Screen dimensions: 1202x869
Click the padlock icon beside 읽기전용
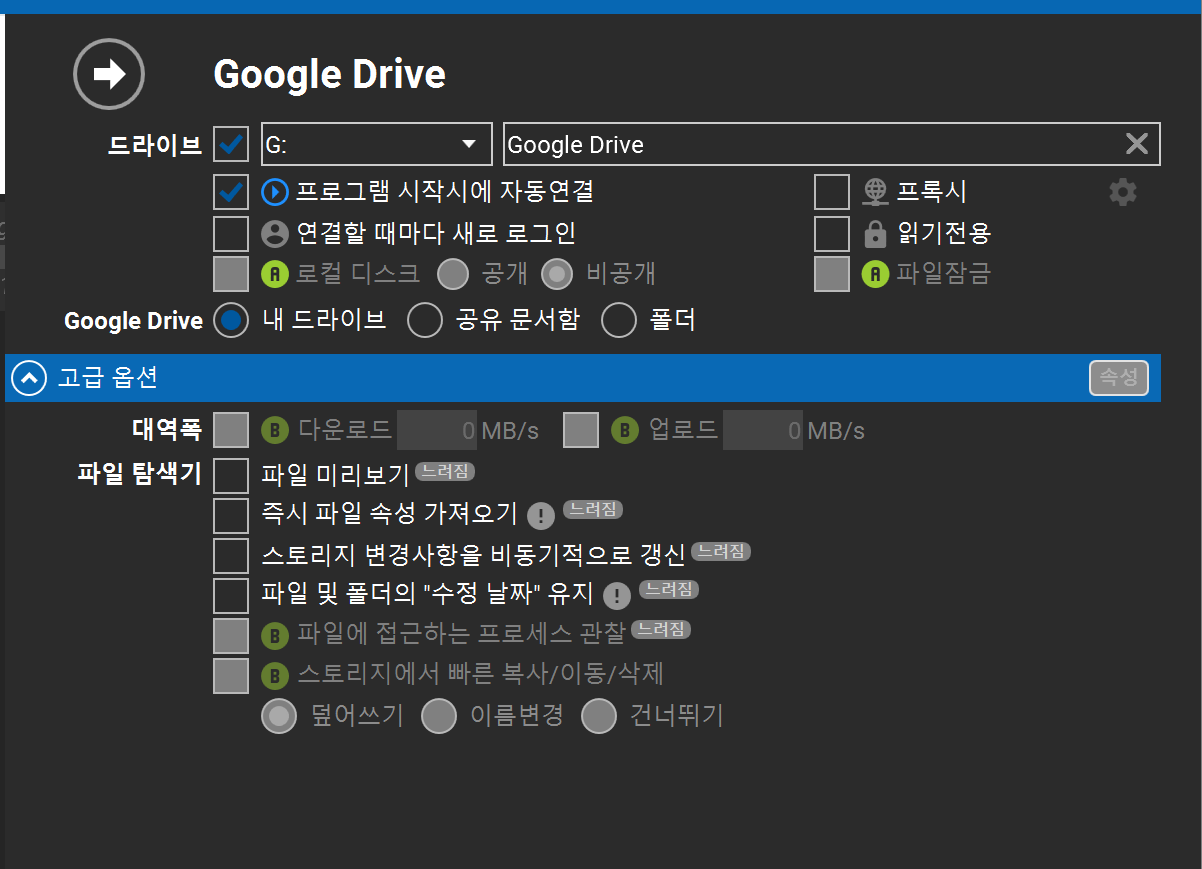(x=875, y=234)
